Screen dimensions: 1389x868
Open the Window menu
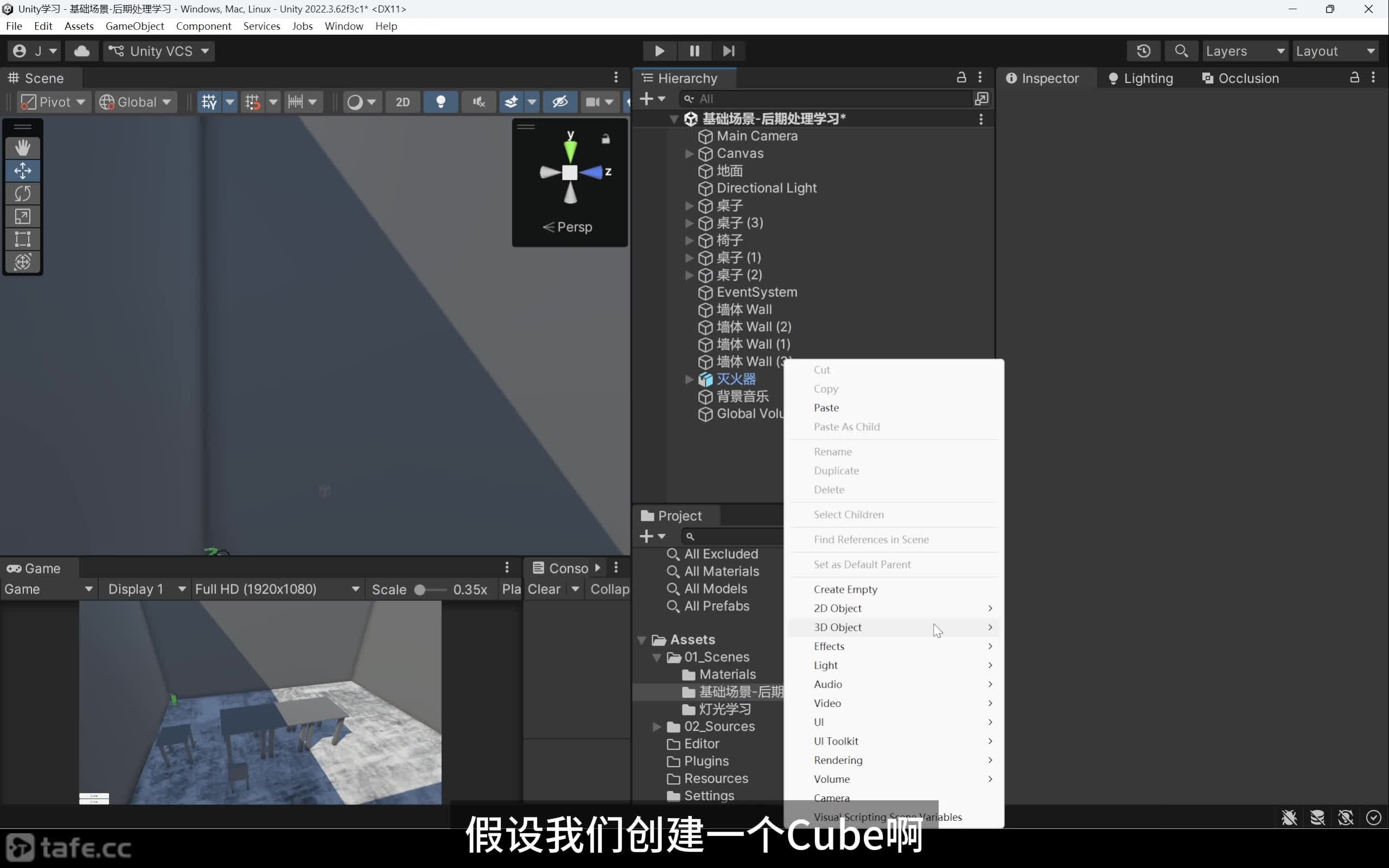click(x=344, y=27)
